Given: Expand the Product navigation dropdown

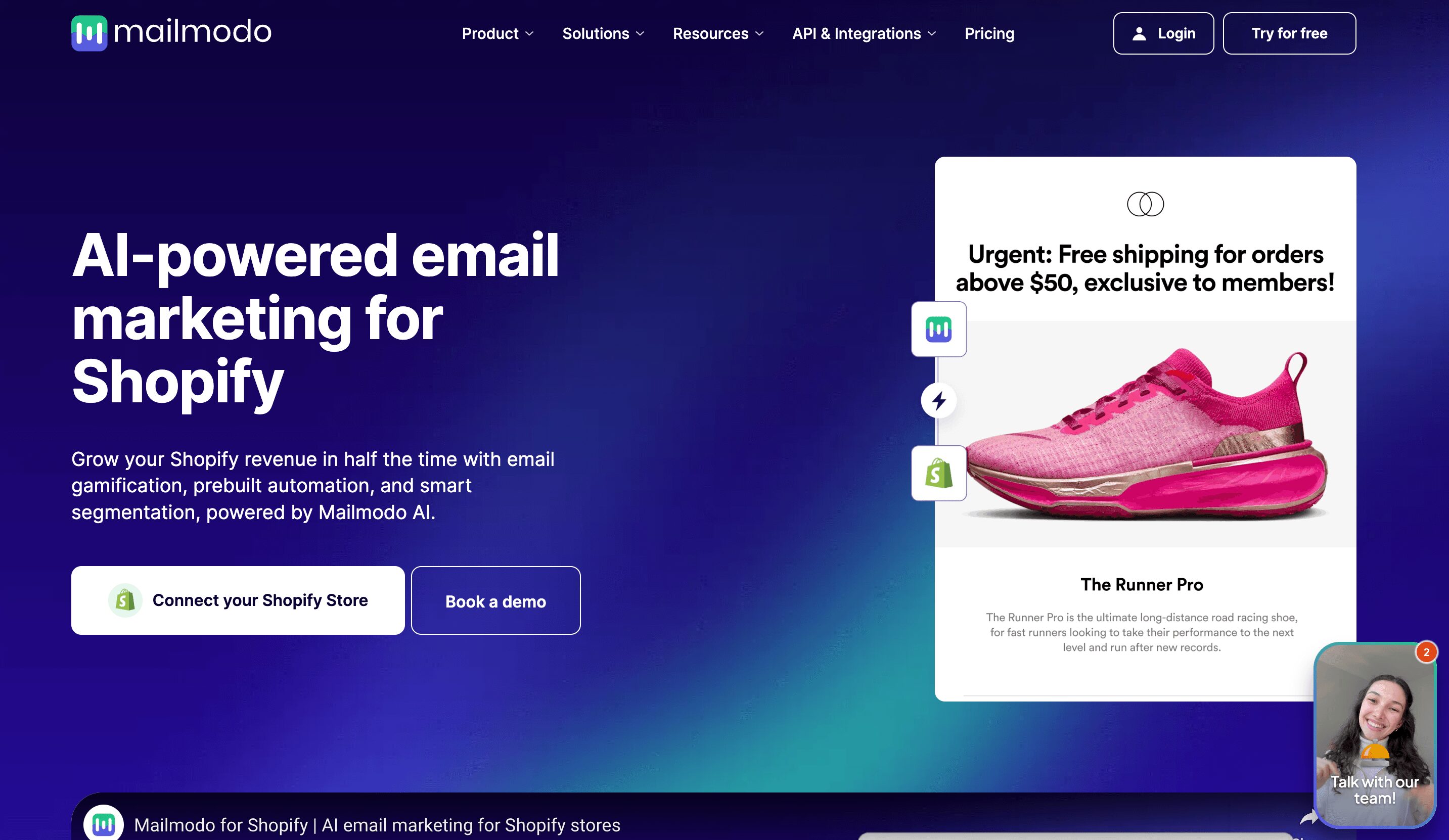Looking at the screenshot, I should point(497,33).
